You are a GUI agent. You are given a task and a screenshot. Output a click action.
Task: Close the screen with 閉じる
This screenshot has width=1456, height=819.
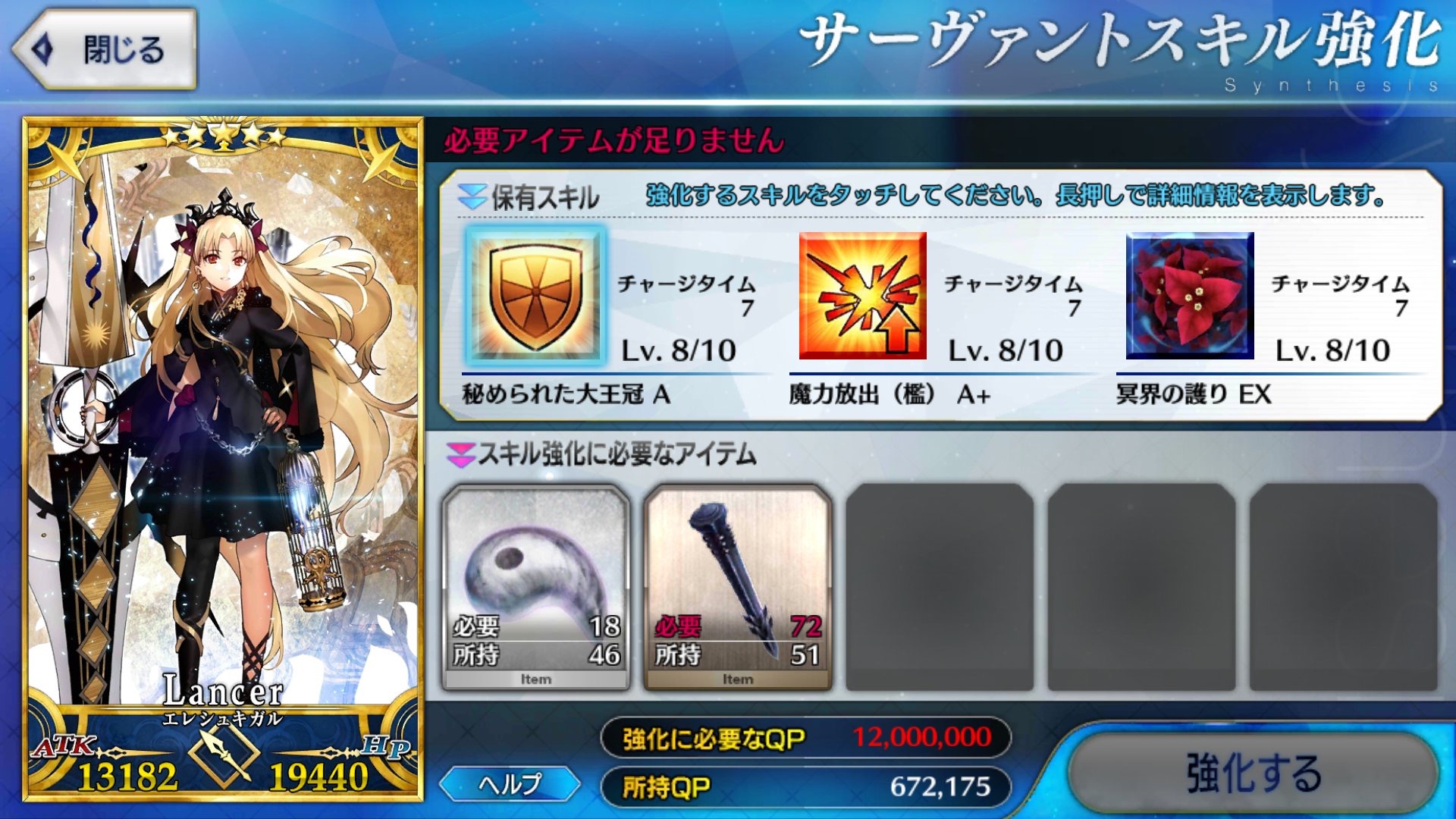(x=105, y=50)
